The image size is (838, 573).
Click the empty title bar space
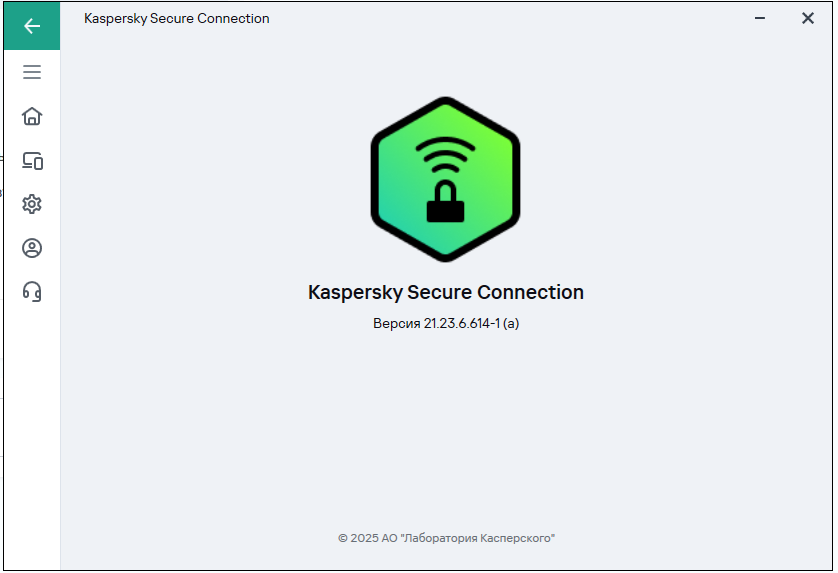(x=500, y=18)
